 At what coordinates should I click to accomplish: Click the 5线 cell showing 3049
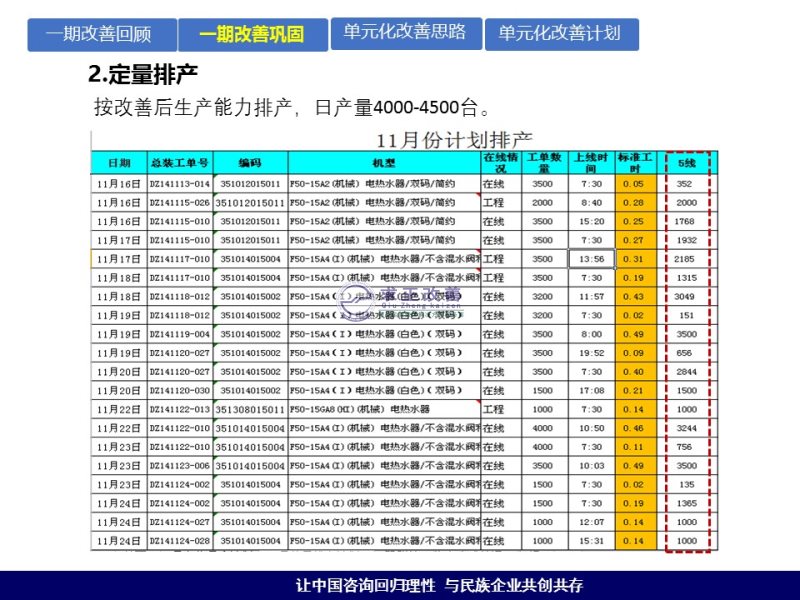pyautogui.click(x=685, y=297)
